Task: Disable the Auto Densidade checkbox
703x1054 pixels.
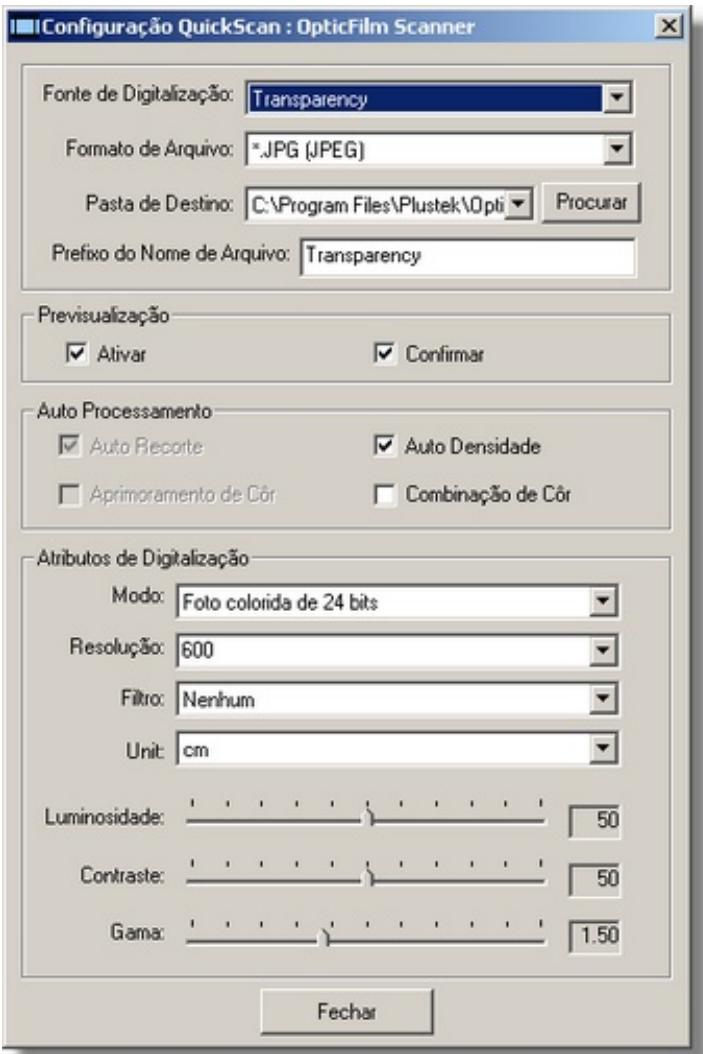Action: [x=385, y=447]
